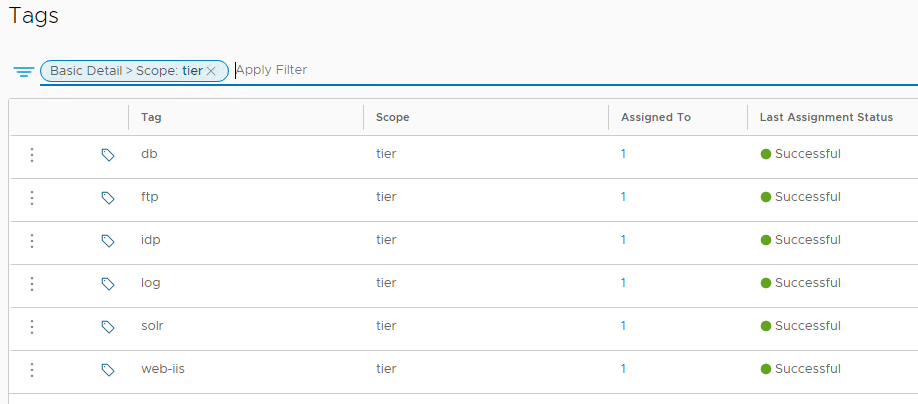
Task: Click the tag icon beside ftp
Action: click(108, 198)
